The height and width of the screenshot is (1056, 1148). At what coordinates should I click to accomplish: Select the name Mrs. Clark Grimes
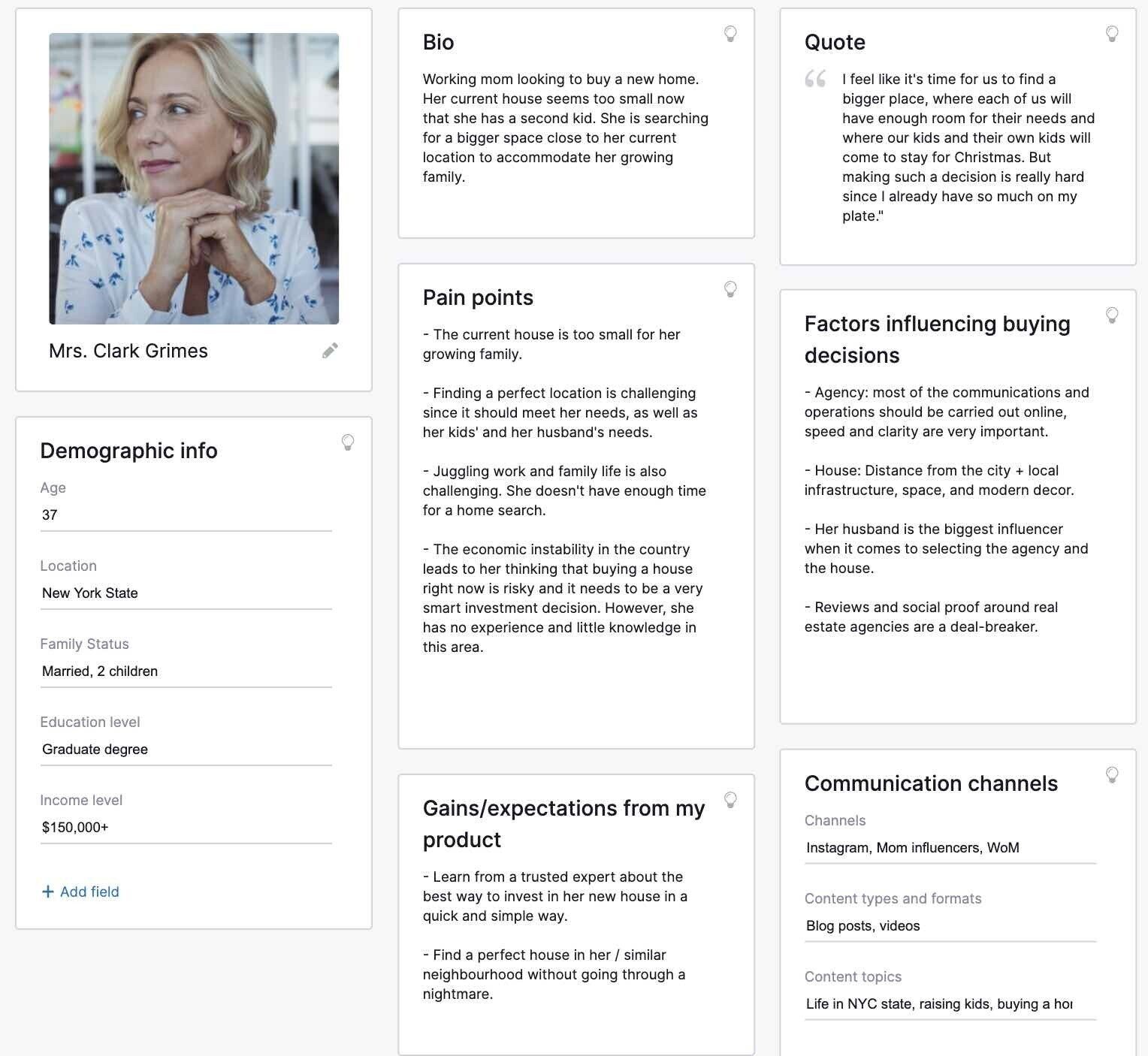(128, 351)
